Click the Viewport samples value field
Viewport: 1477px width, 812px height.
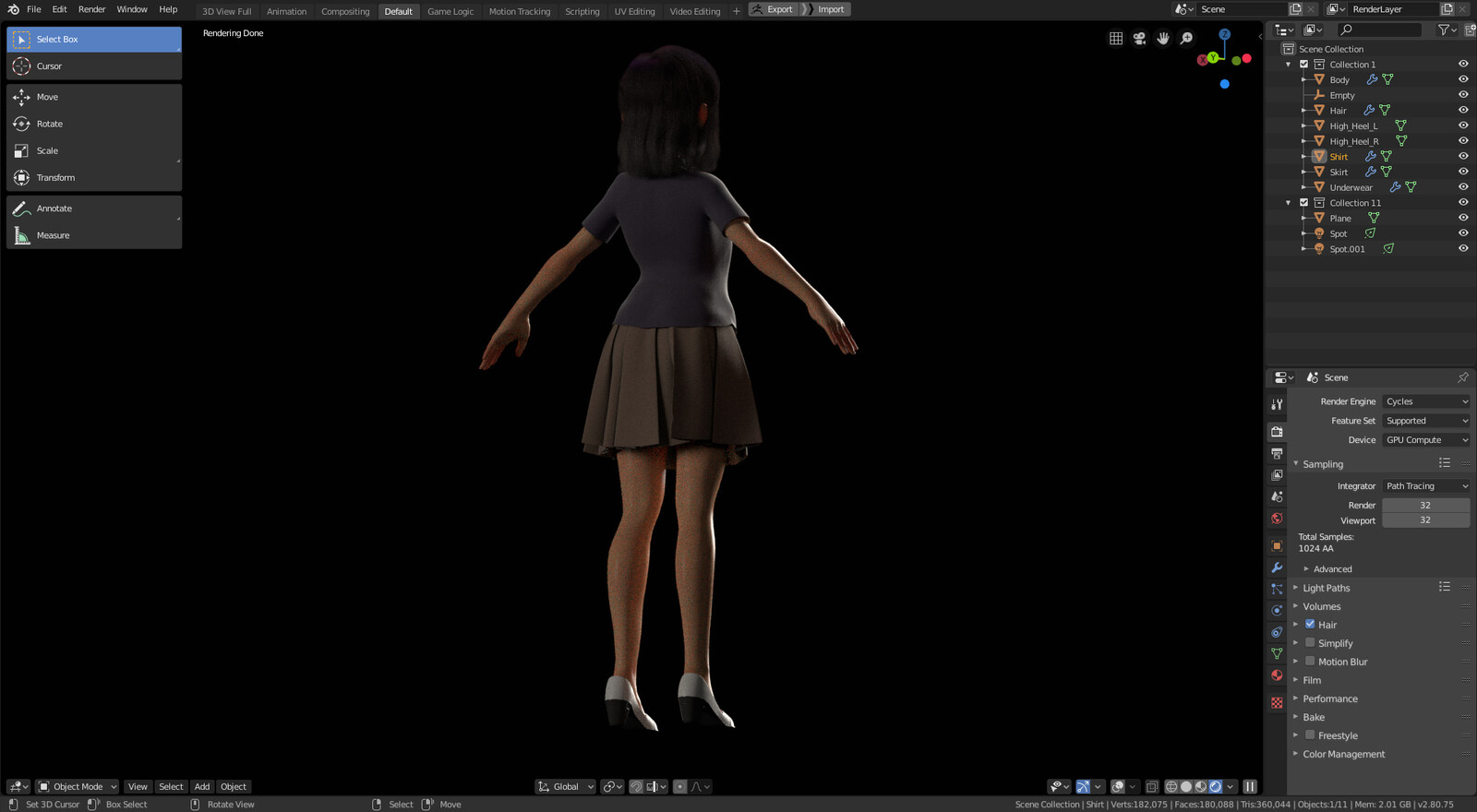(x=1425, y=520)
